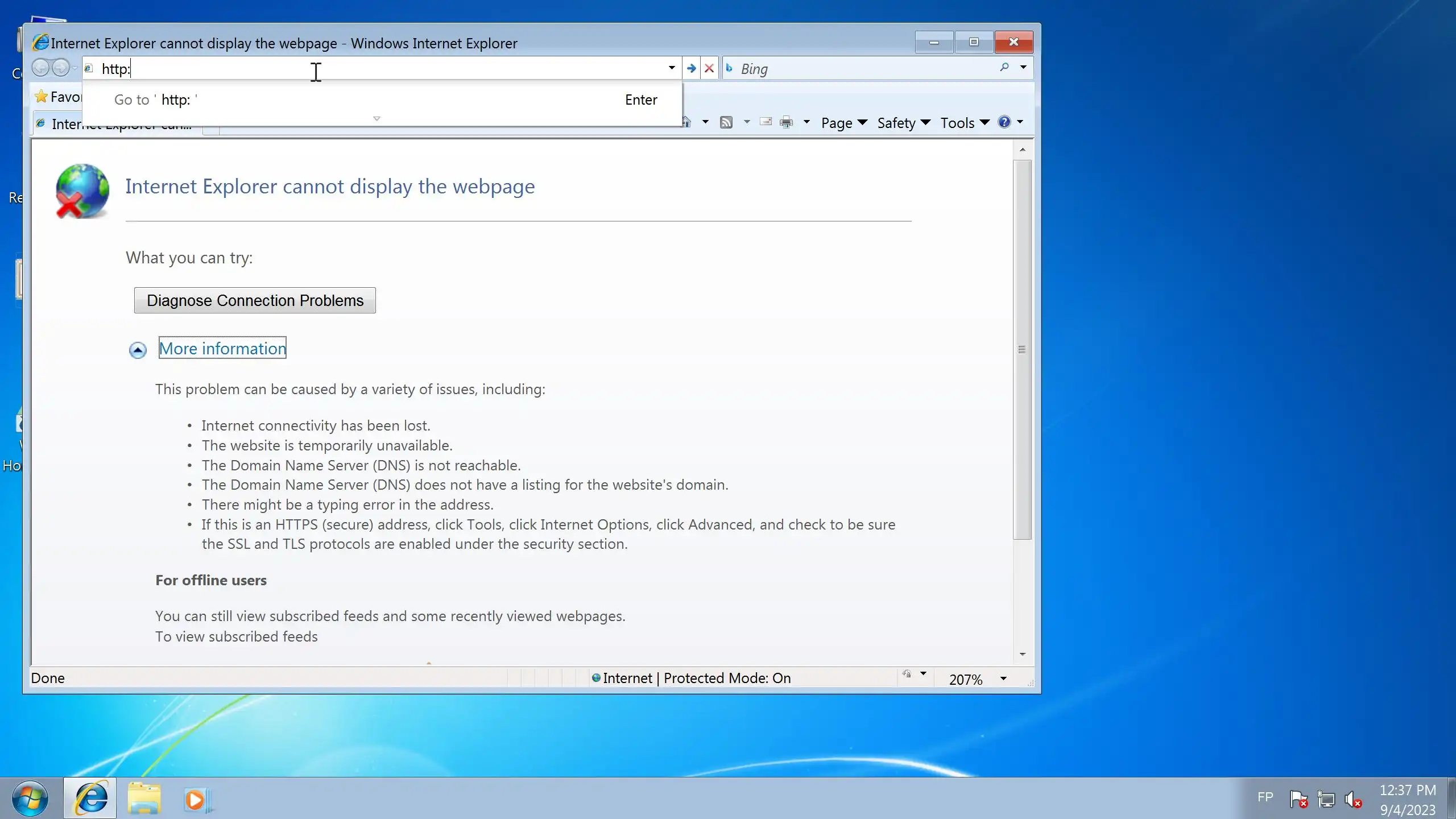
Task: Click the vertical scrollbar thumb
Action: click(1022, 349)
